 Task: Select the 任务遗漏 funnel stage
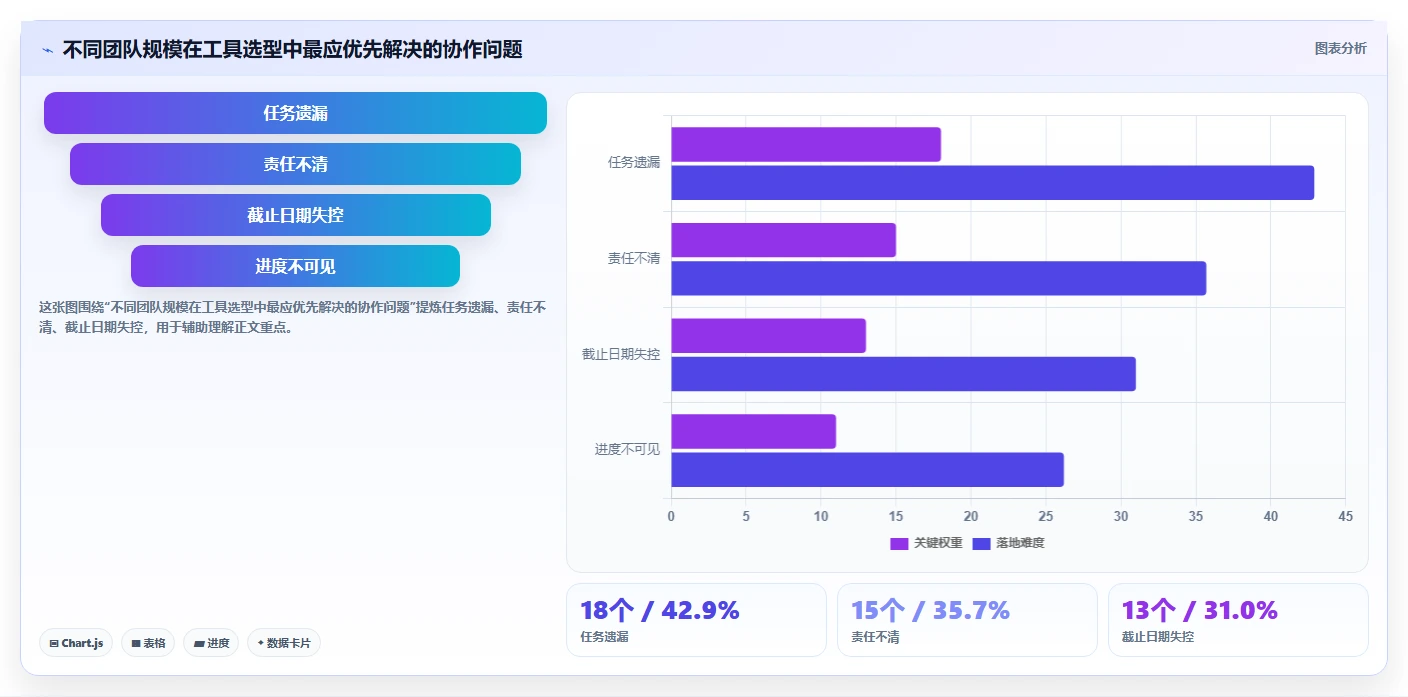click(295, 113)
